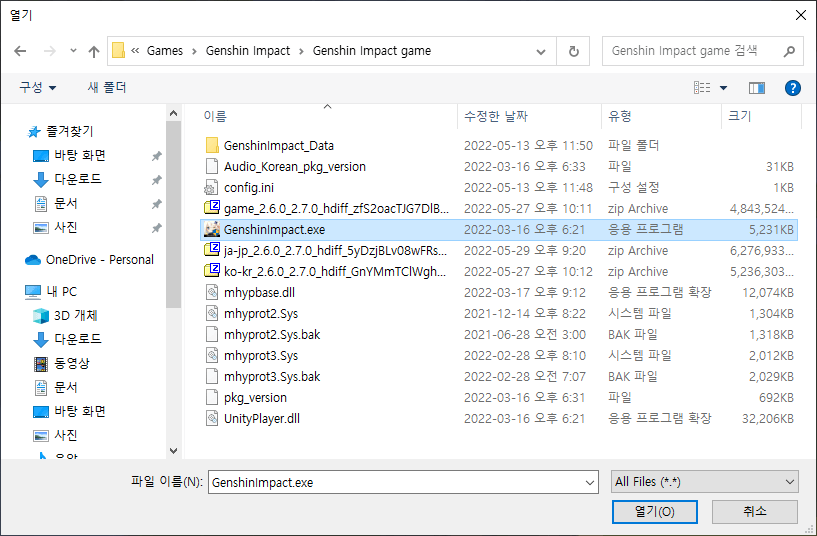817x536 pixels.
Task: Sort by 이름 column header
Action: [x=215, y=116]
